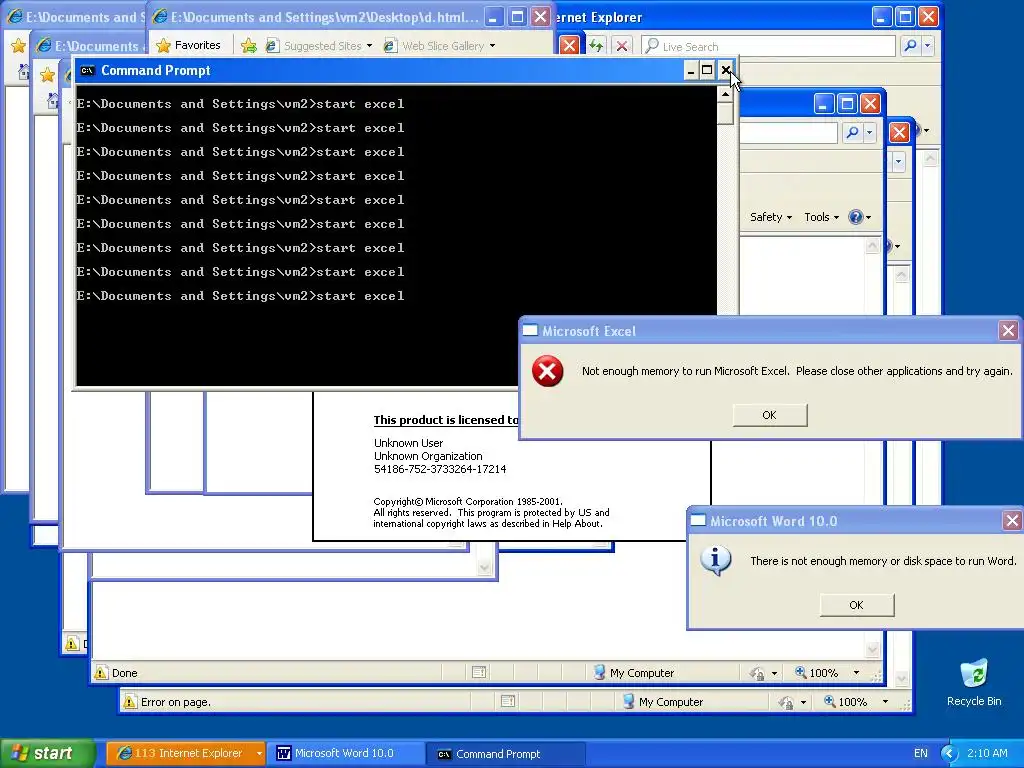Open the 113 Internet Explorer taskbar group
Image resolution: width=1024 pixels, height=768 pixels.
point(180,753)
